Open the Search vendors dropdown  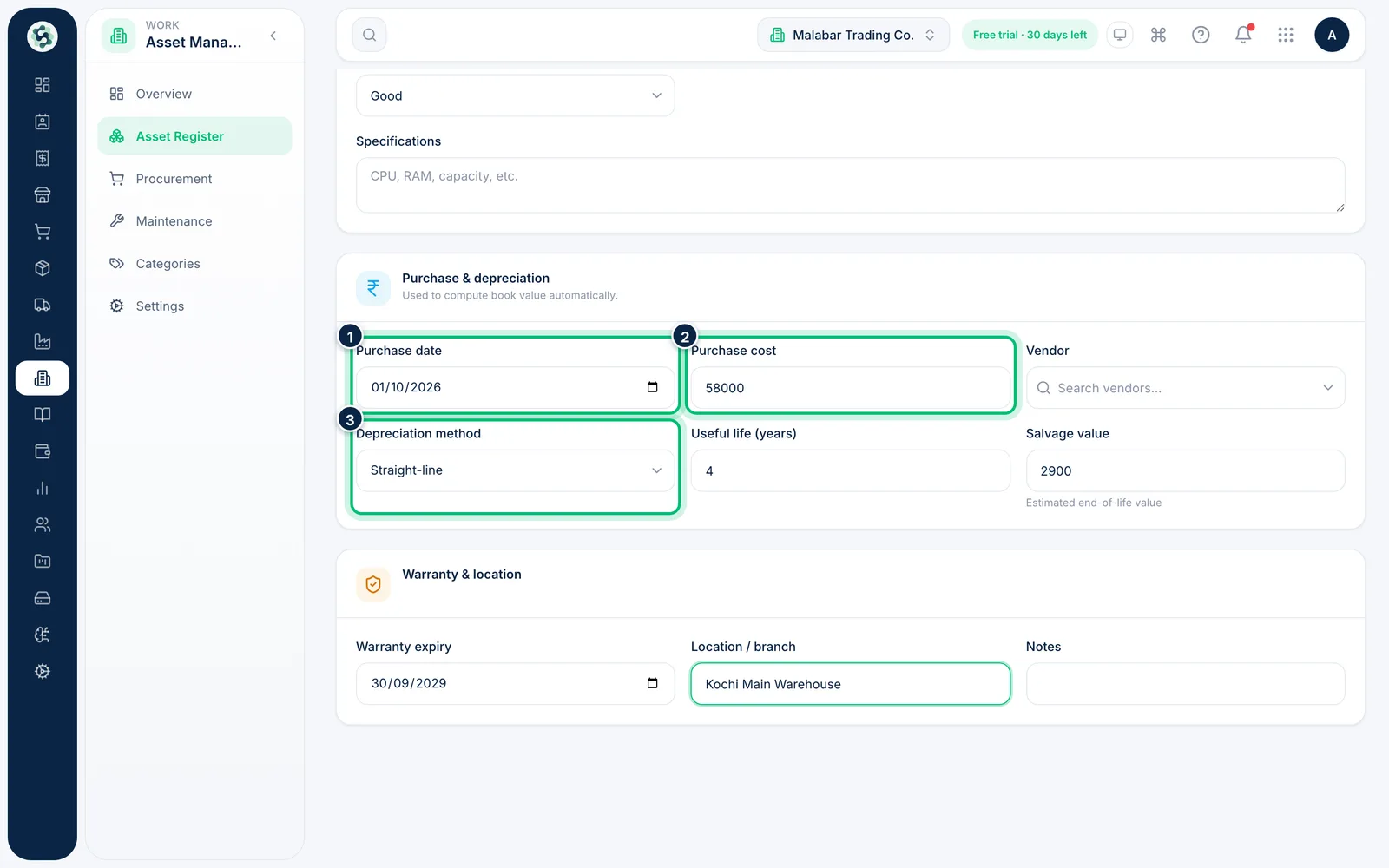(x=1185, y=388)
